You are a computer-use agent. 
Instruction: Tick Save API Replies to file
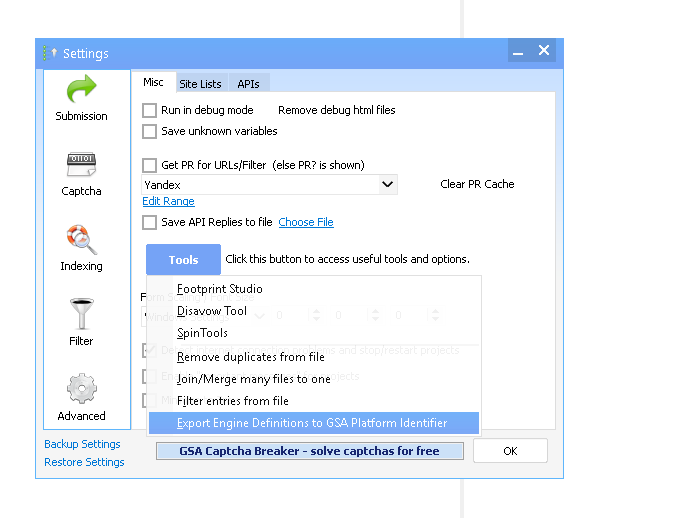coord(150,222)
